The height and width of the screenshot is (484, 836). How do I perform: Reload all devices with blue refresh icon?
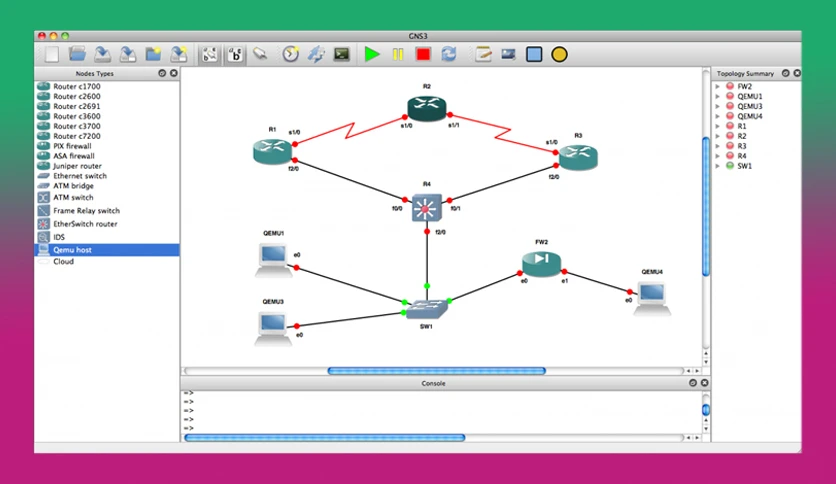tap(449, 54)
